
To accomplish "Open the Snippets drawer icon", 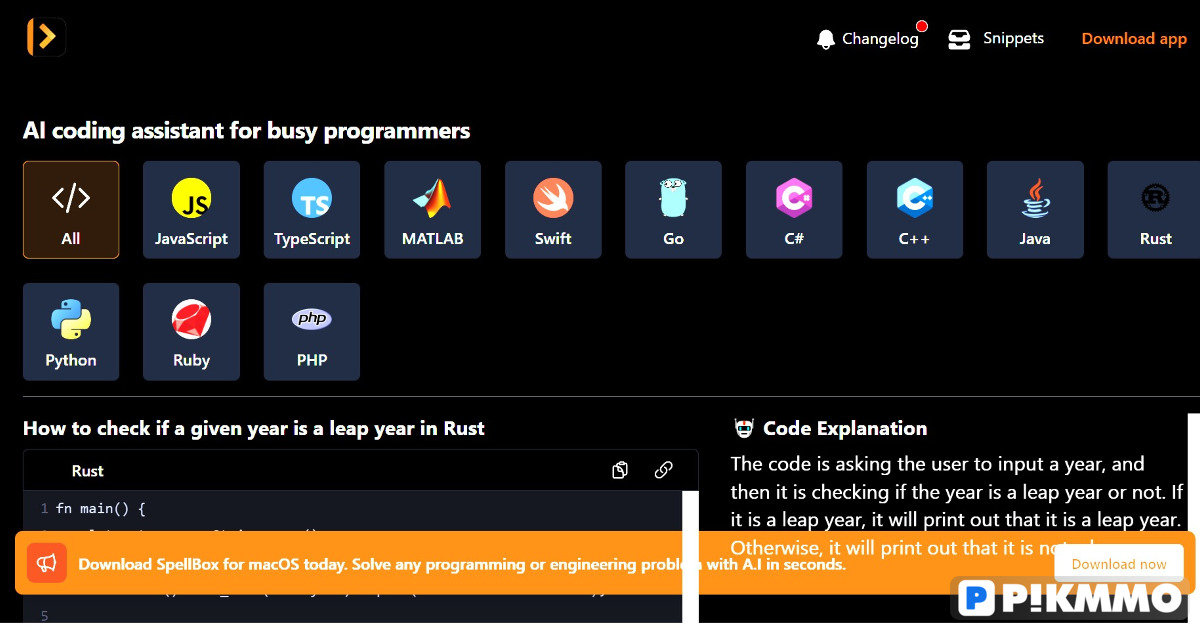I will coord(960,39).
